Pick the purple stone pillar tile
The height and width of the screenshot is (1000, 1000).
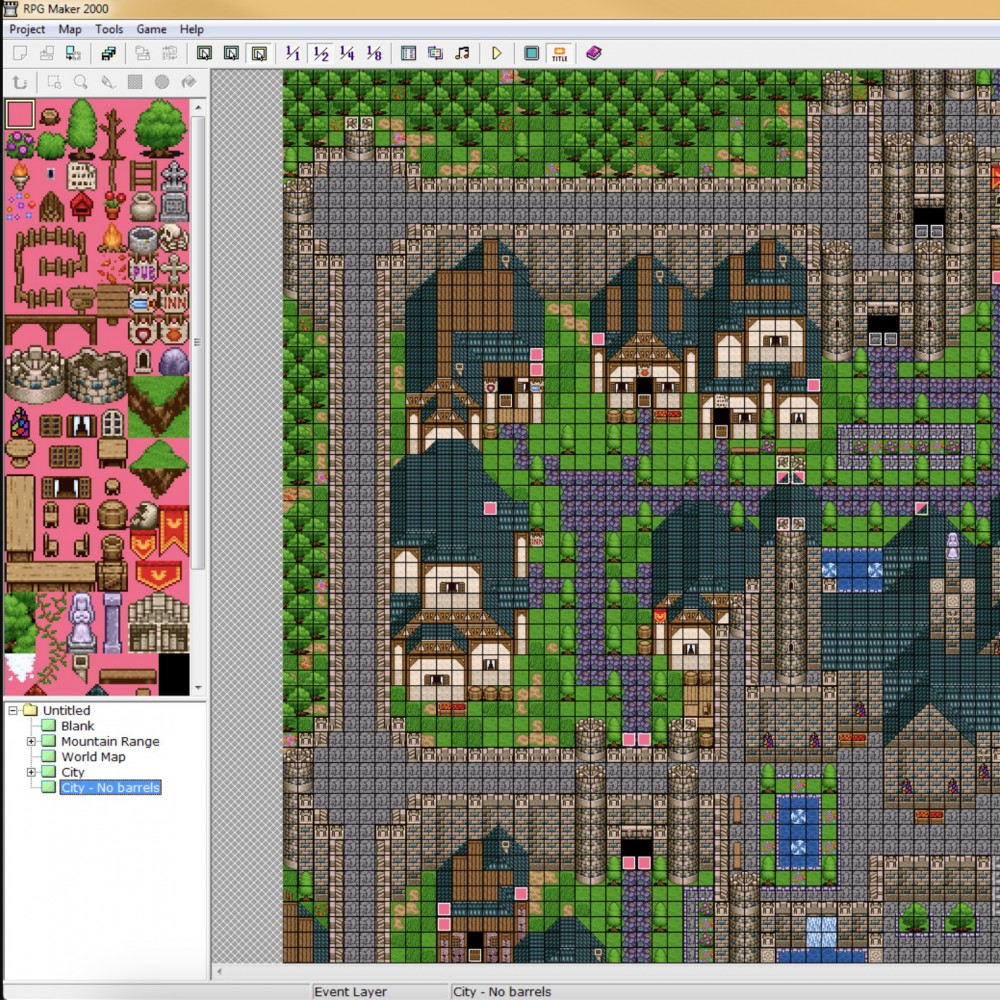pyautogui.click(x=112, y=622)
